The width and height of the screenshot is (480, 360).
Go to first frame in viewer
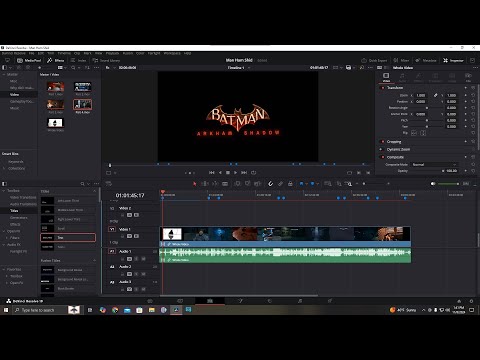coord(212,173)
